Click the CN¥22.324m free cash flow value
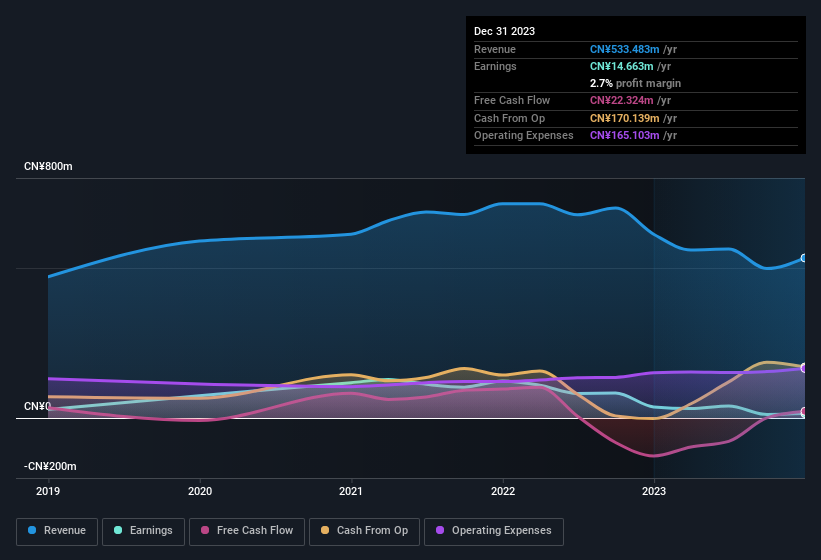821x560 pixels. point(622,100)
